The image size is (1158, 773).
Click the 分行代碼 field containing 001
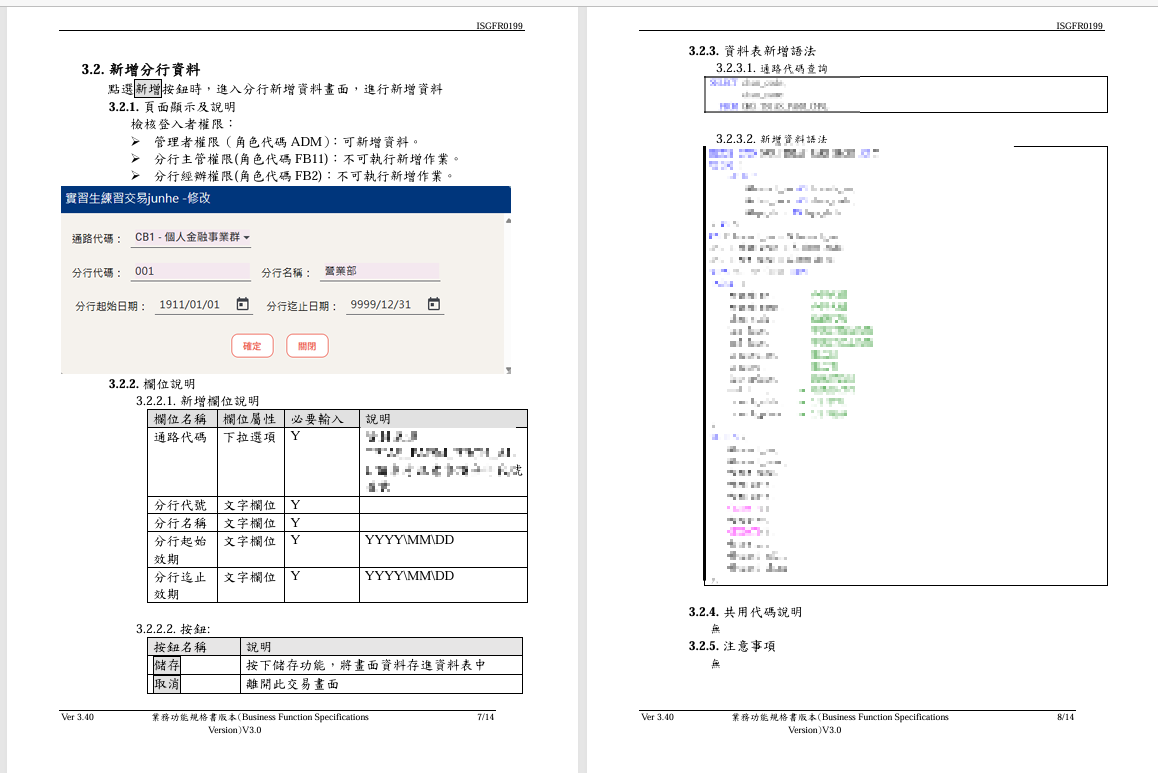(191, 272)
